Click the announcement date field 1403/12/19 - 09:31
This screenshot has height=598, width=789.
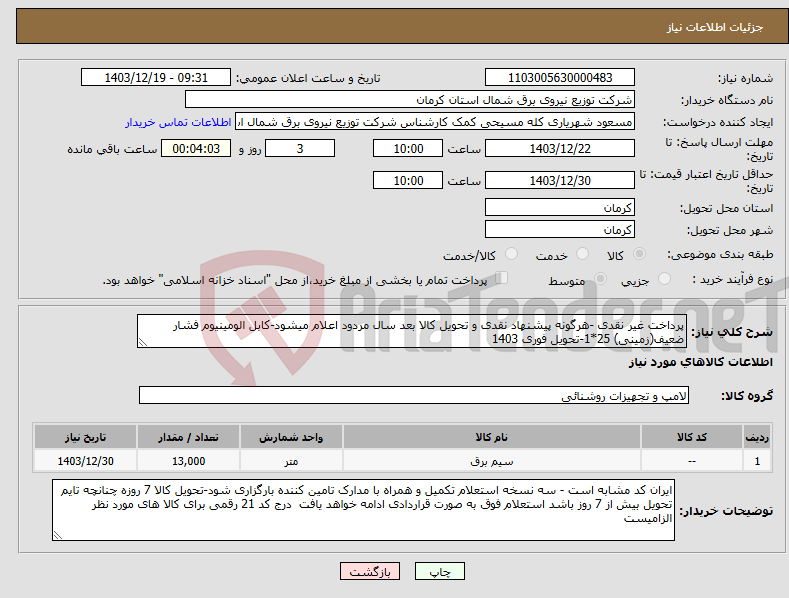click(155, 78)
